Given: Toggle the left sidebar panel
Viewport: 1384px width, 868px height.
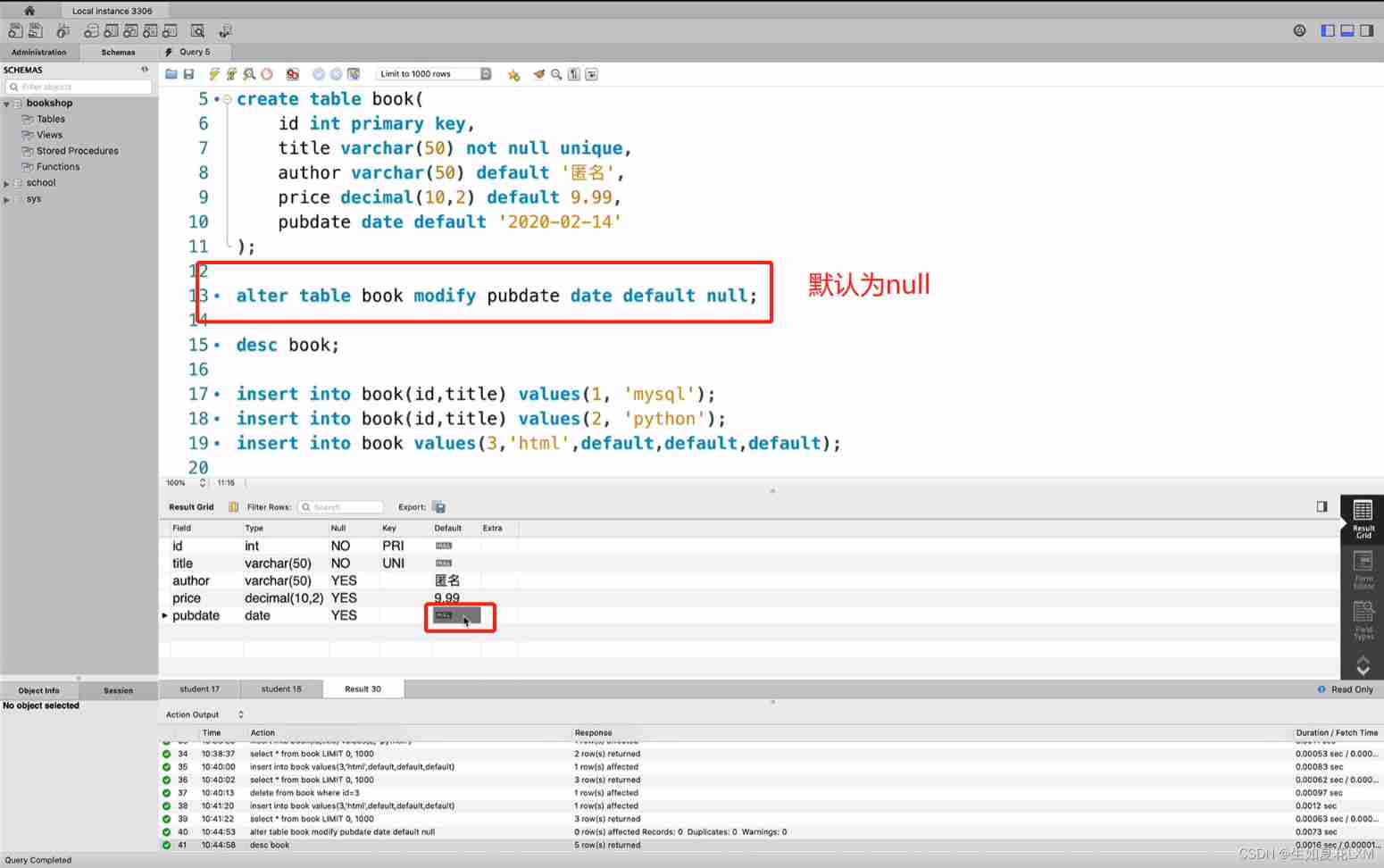Looking at the screenshot, I should click(x=1328, y=30).
